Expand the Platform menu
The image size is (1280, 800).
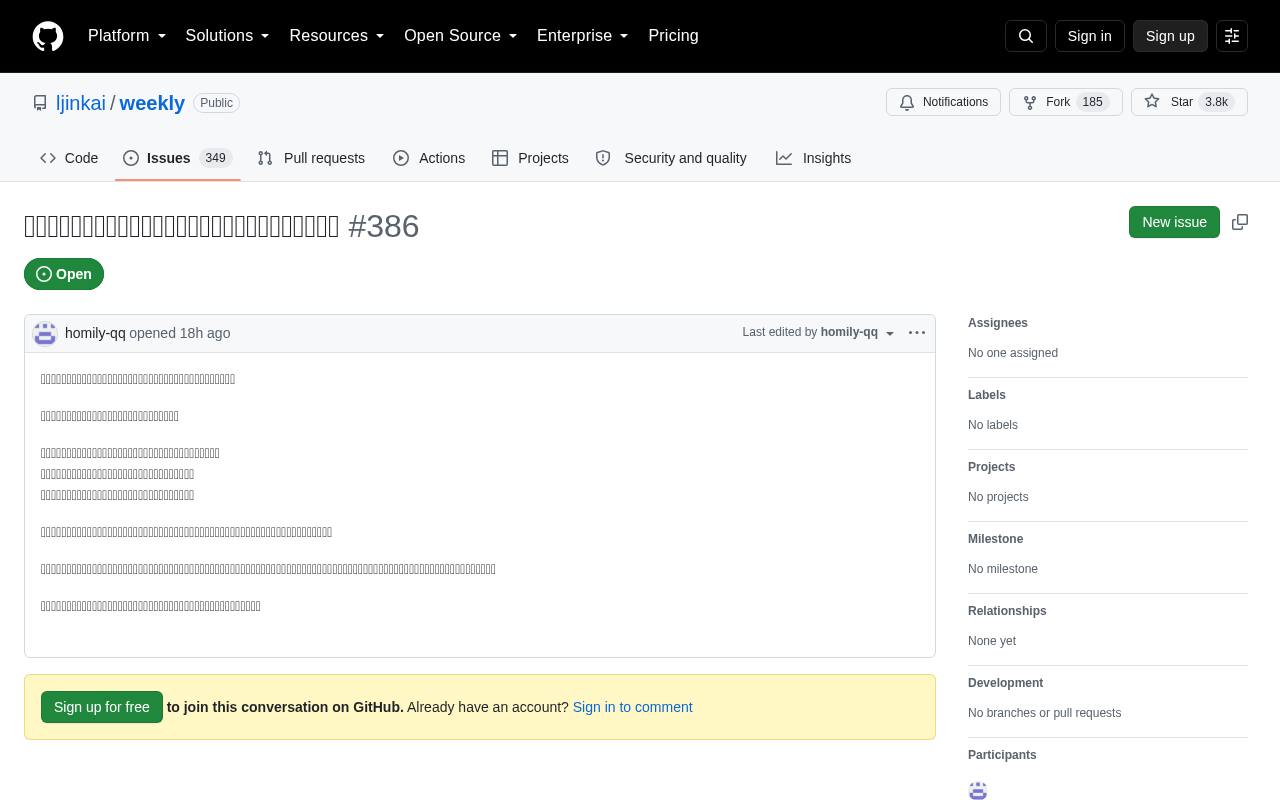[127, 36]
